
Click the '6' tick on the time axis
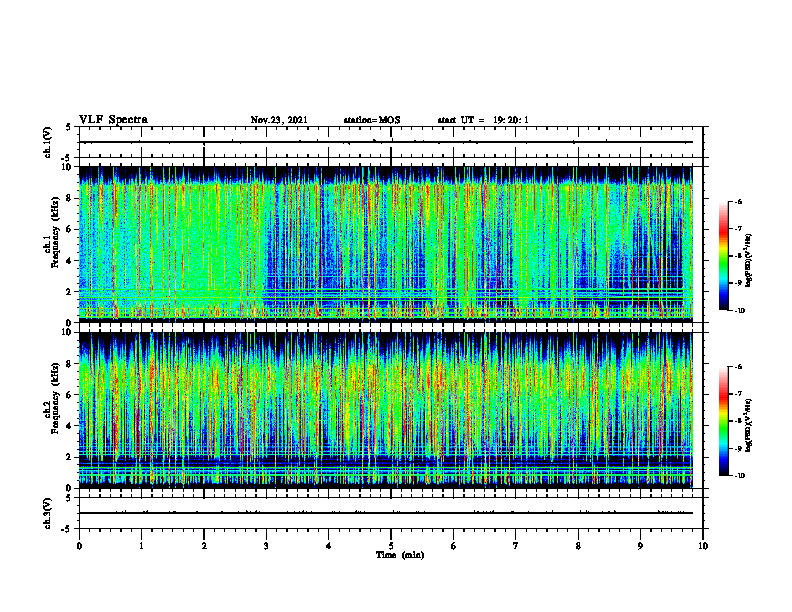pyautogui.click(x=454, y=546)
